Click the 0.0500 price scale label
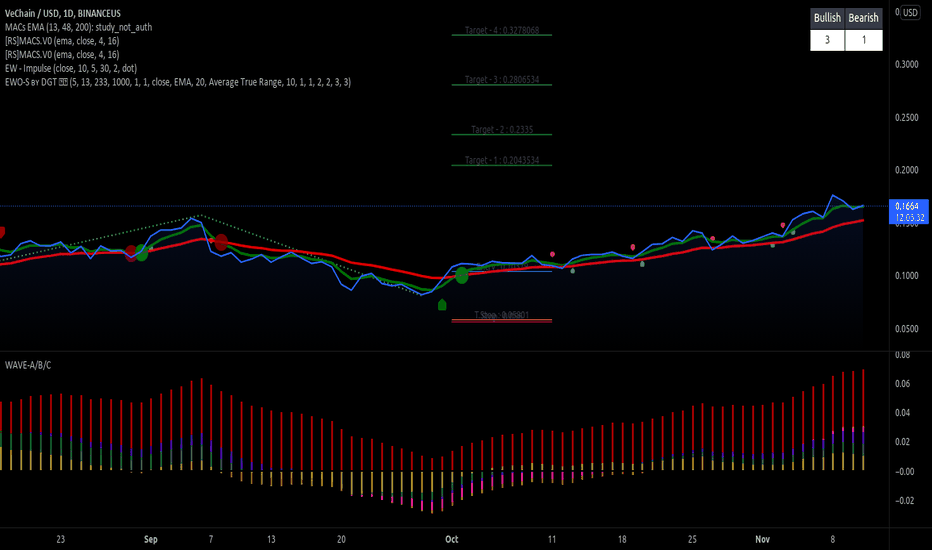The width and height of the screenshot is (932, 550). pos(907,328)
